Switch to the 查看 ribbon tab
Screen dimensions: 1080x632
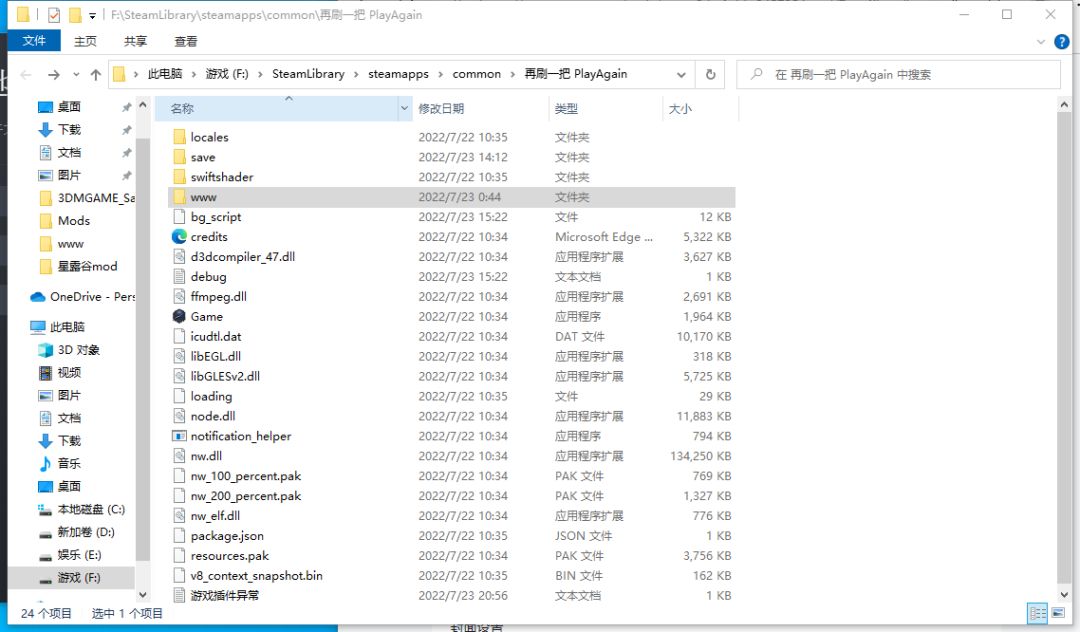[186, 41]
